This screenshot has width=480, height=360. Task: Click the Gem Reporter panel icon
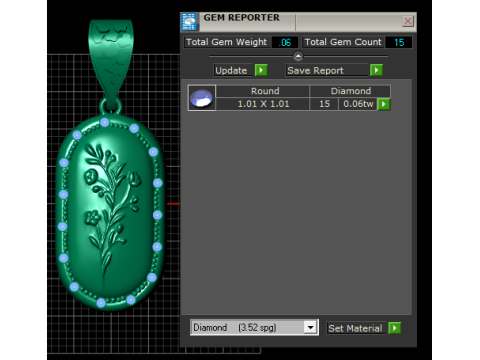189,22
